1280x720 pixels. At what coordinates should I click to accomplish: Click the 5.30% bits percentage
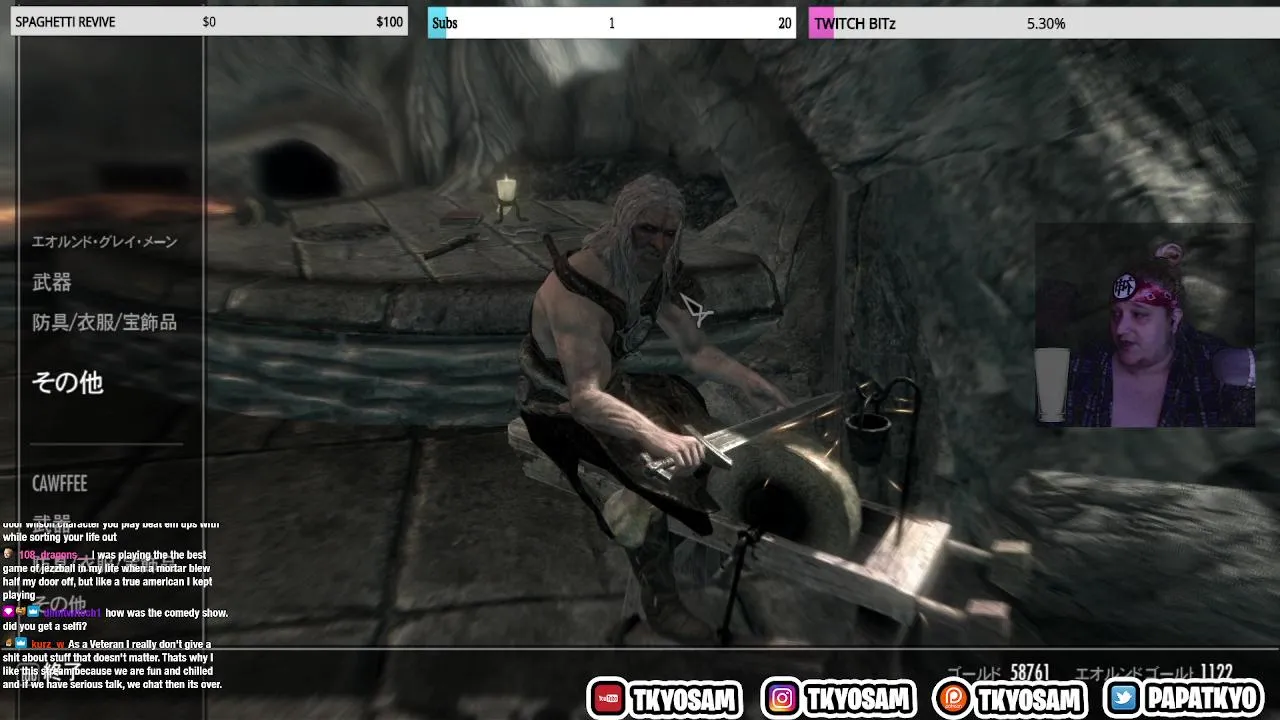tap(1046, 23)
